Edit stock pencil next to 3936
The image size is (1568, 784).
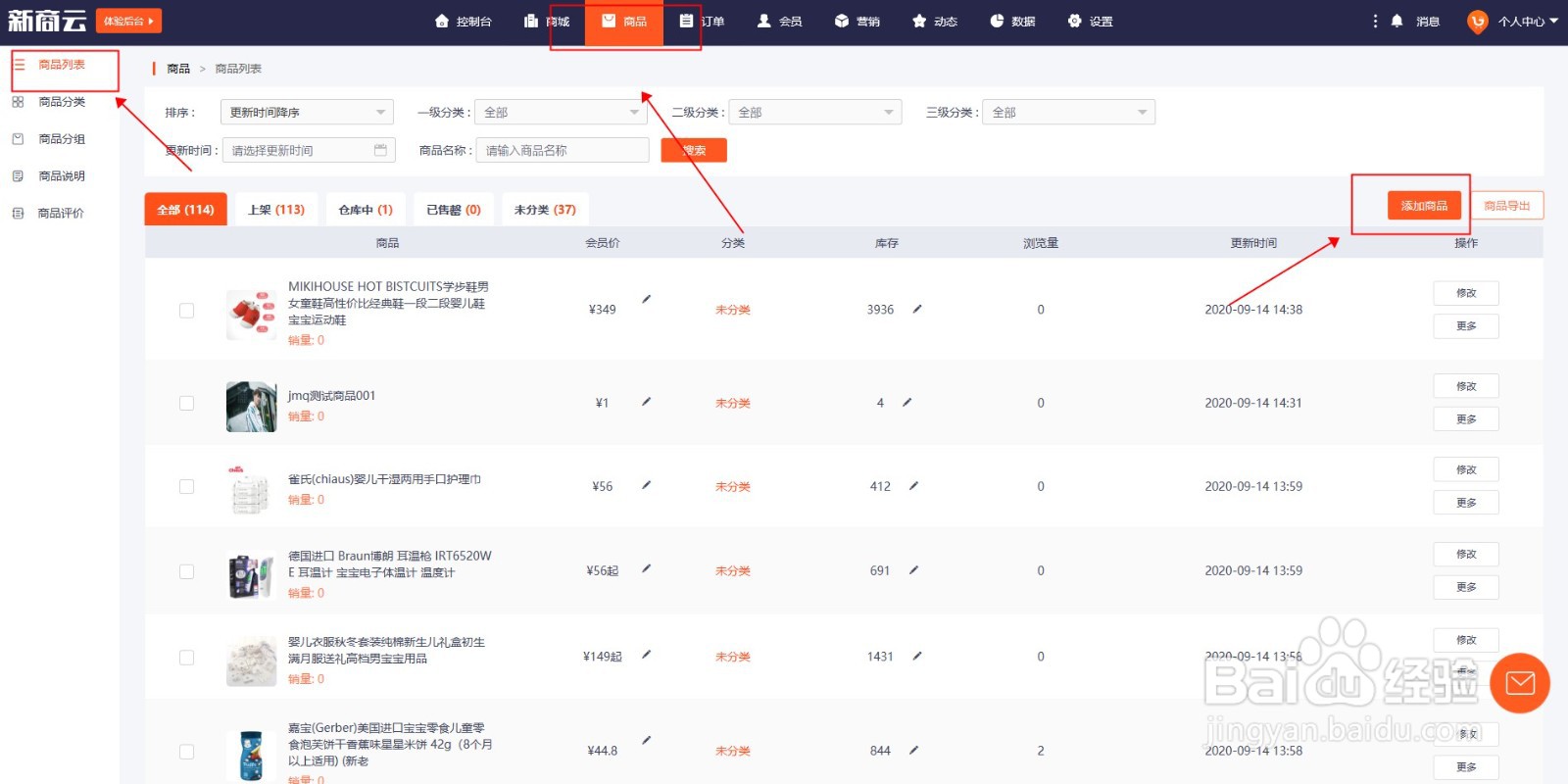click(x=917, y=309)
